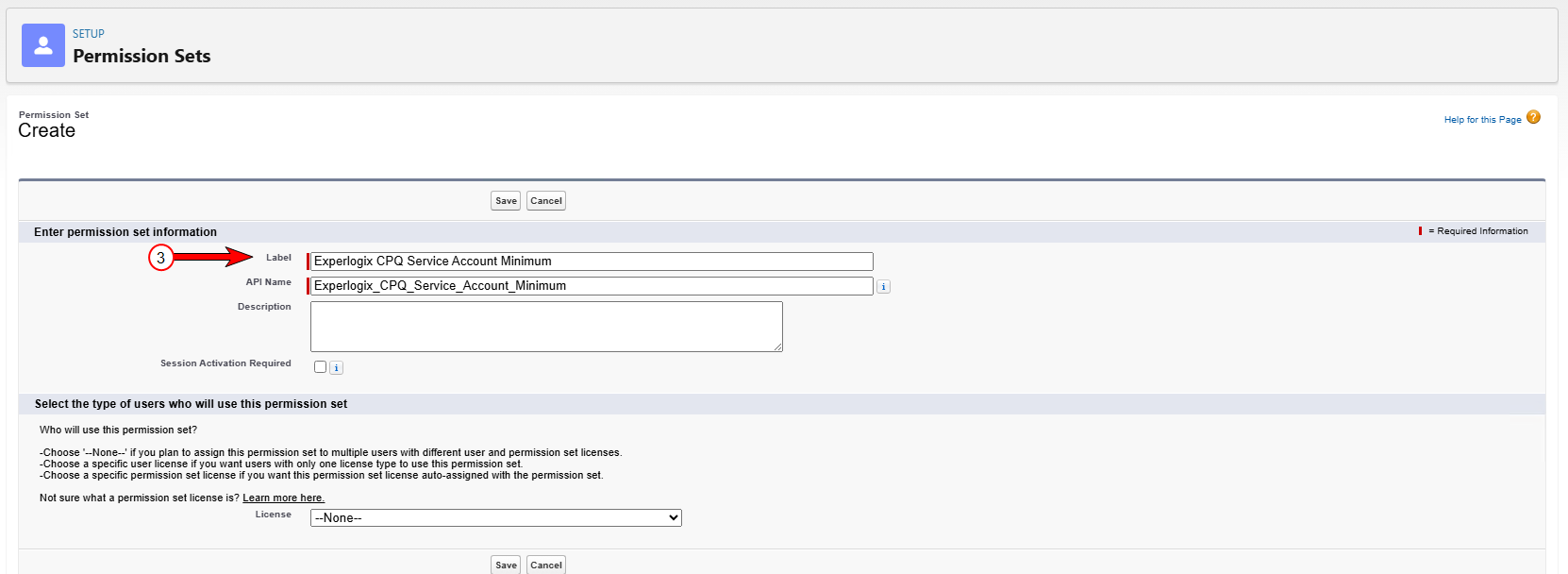The width and height of the screenshot is (1568, 574).
Task: Click the Permission Sets setup user icon
Action: tap(43, 45)
